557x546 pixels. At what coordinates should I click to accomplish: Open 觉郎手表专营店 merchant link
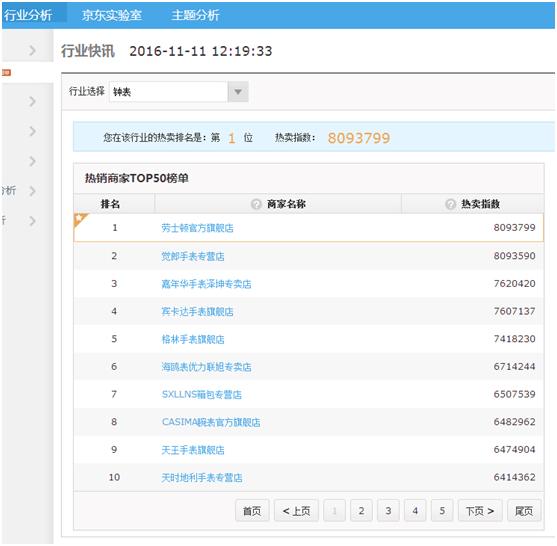coord(193,256)
